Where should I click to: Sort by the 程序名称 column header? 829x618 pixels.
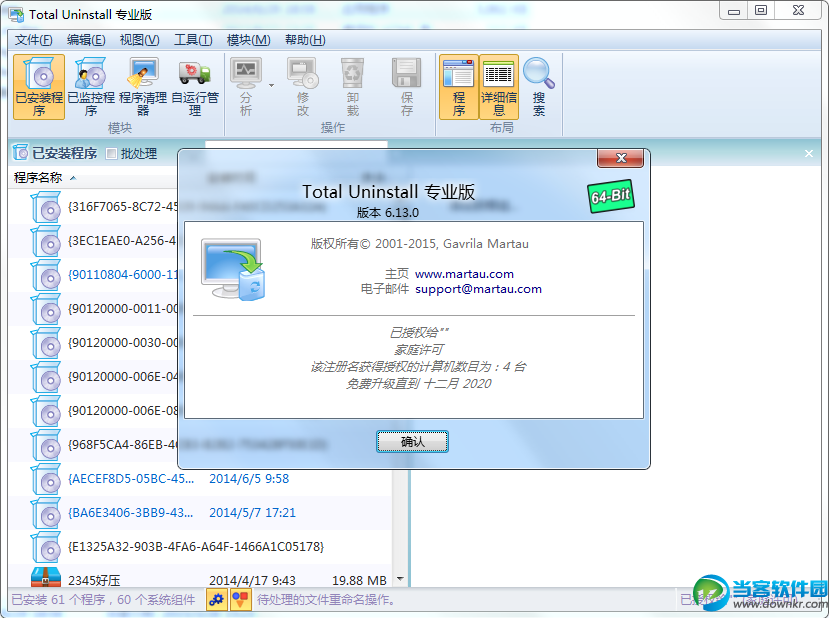[38, 178]
